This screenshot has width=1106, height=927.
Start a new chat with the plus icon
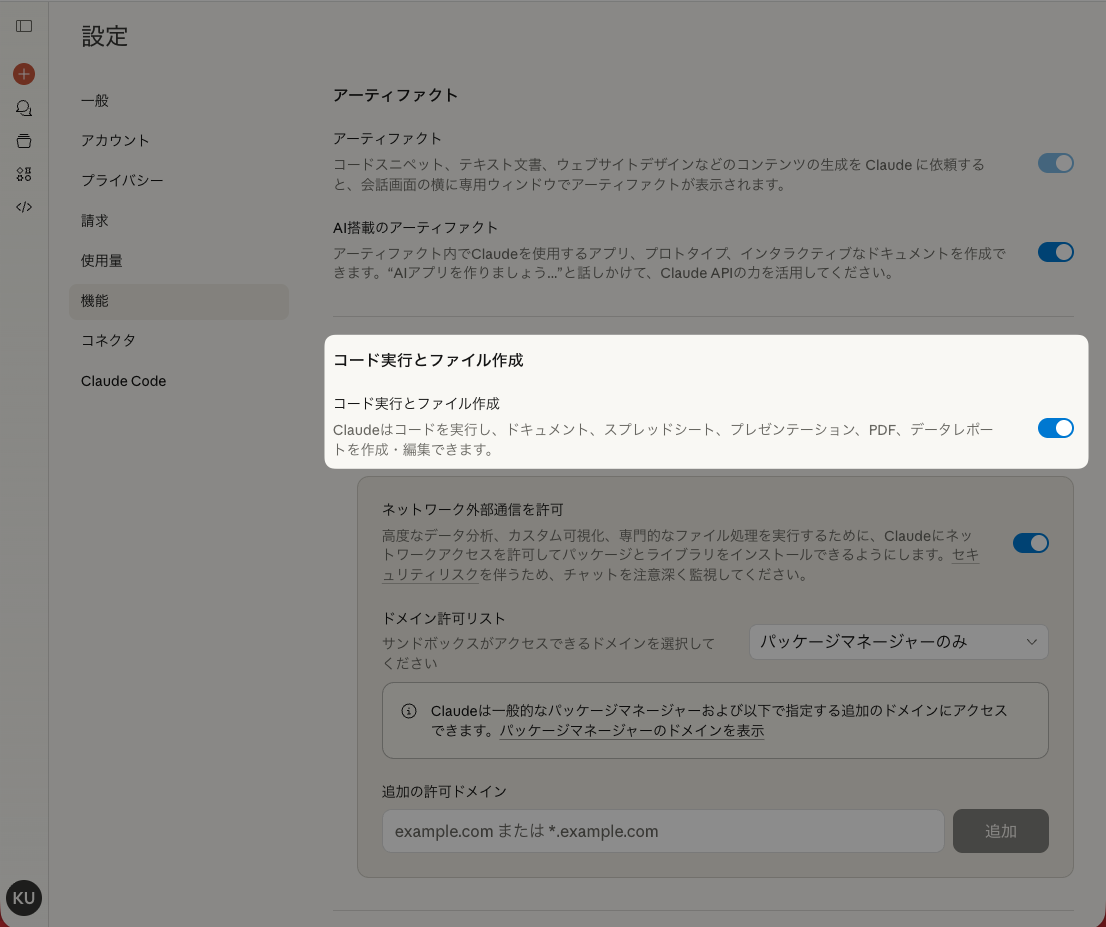click(24, 73)
